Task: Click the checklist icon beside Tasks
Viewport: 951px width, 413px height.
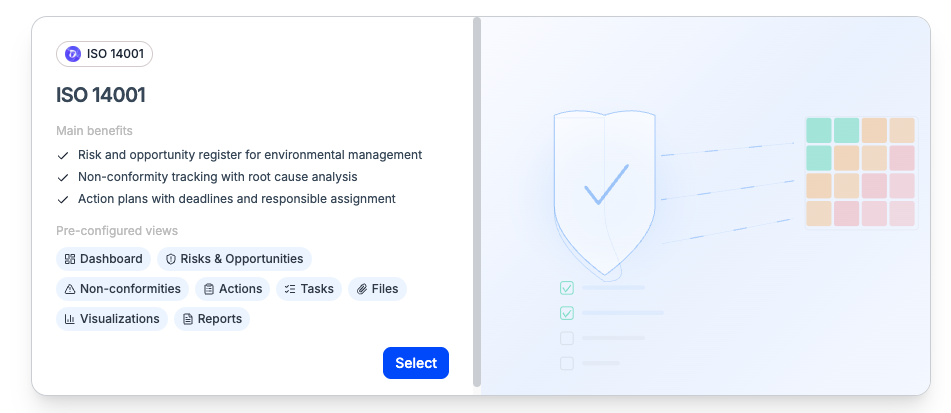Action: click(290, 289)
